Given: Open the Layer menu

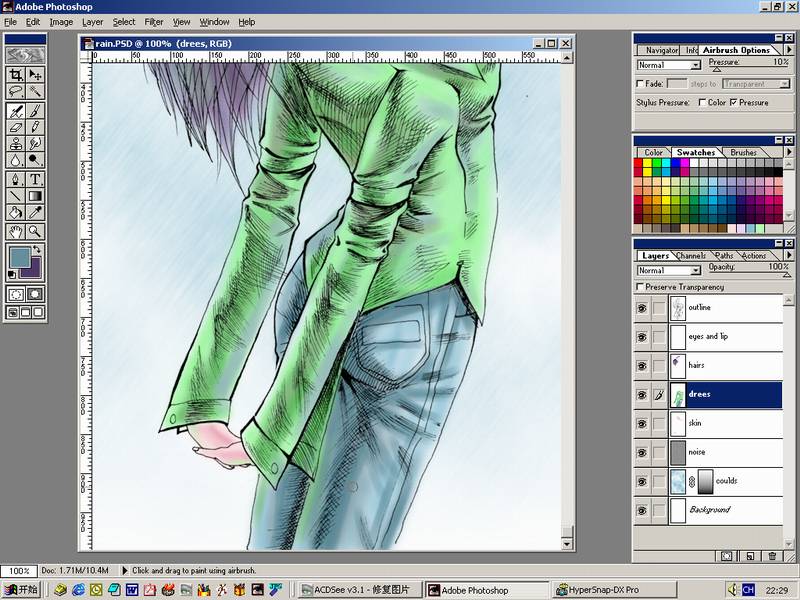Looking at the screenshot, I should pos(92,22).
